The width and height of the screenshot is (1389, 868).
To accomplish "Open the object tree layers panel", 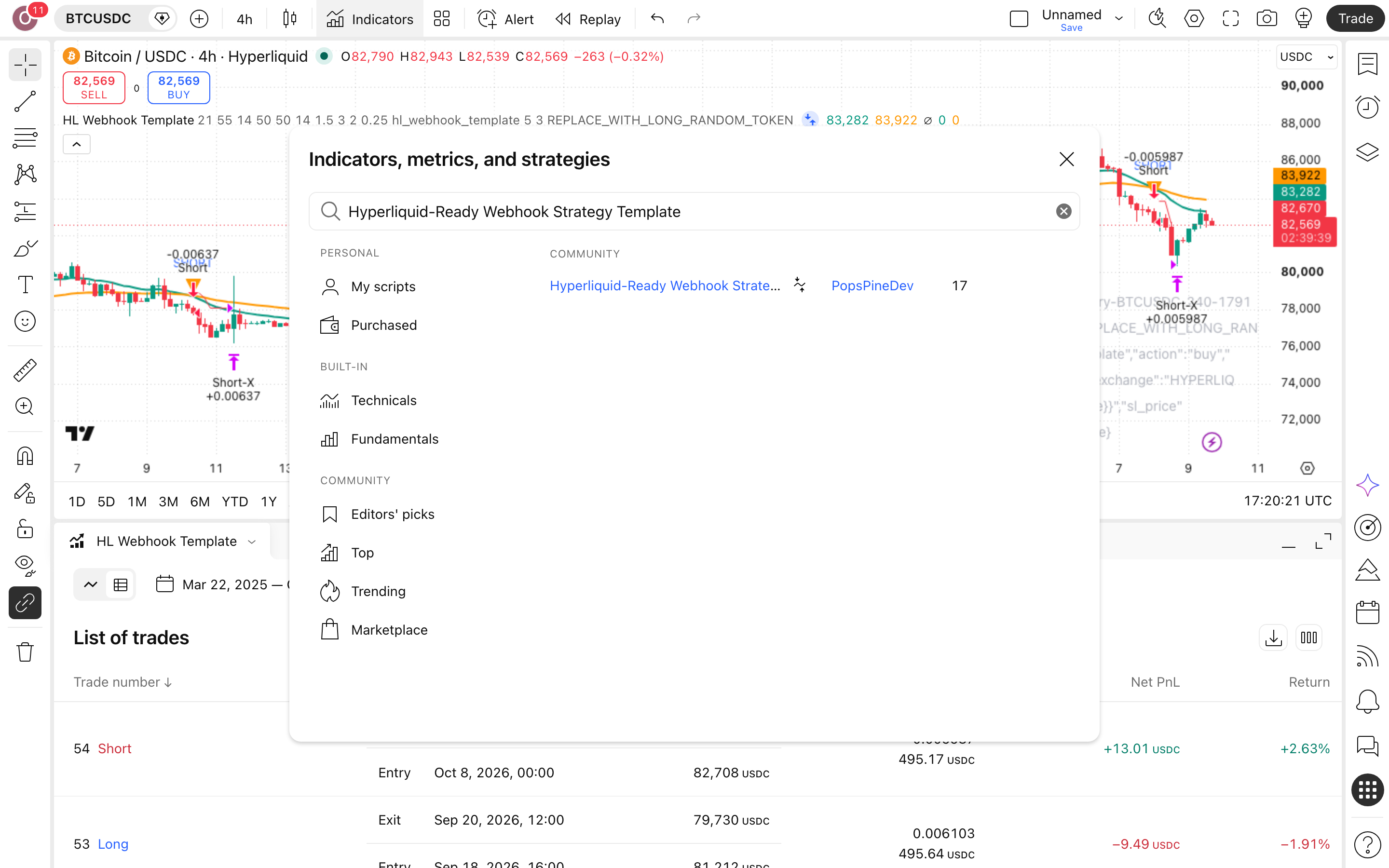I will tap(1367, 151).
